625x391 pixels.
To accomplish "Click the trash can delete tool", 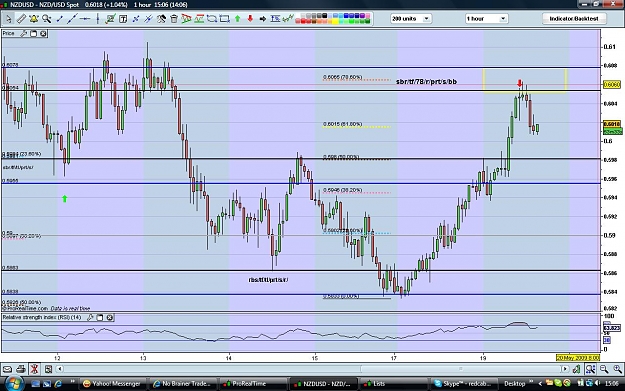I will point(174,19).
